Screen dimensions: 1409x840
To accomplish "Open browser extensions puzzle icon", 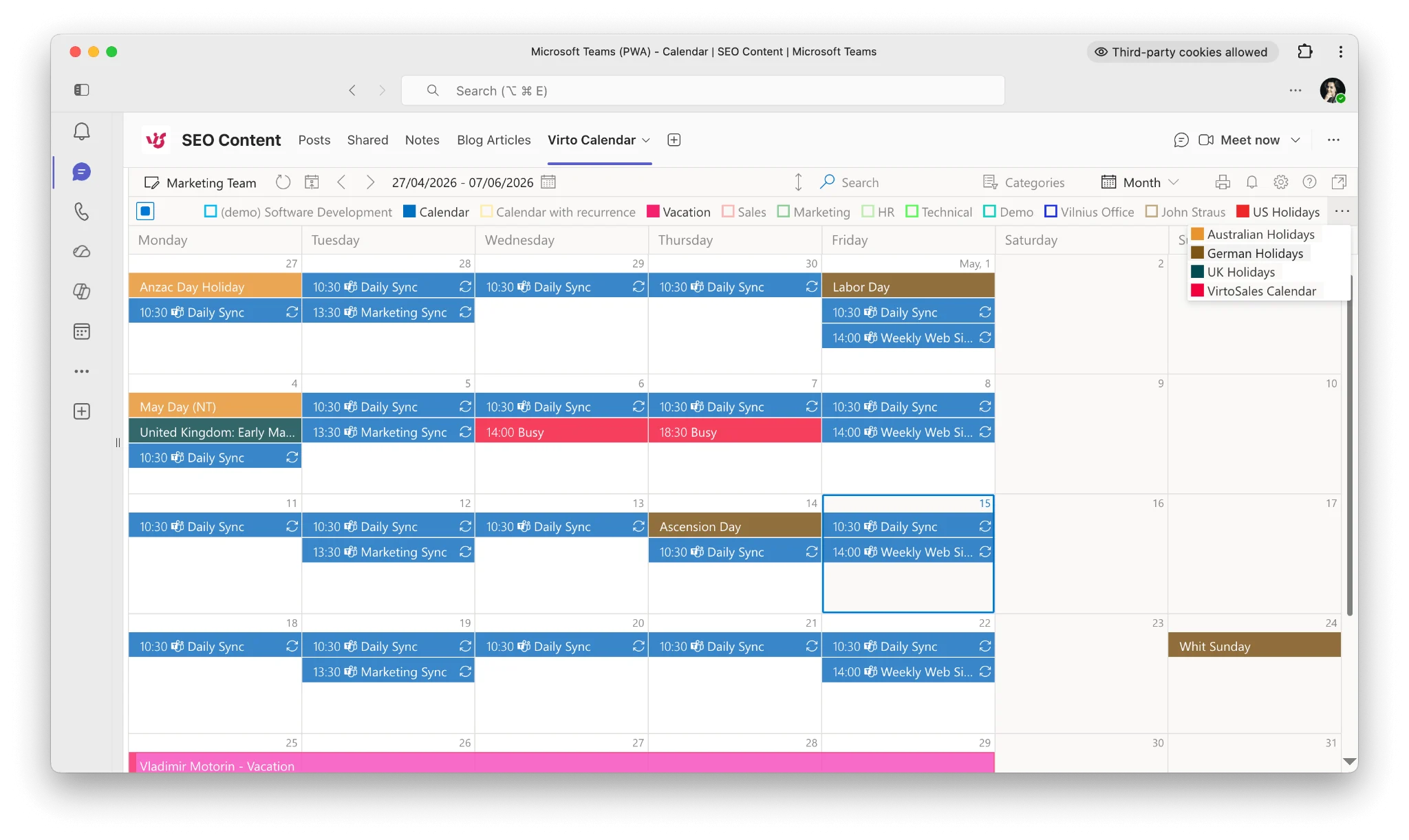I will tap(1305, 52).
